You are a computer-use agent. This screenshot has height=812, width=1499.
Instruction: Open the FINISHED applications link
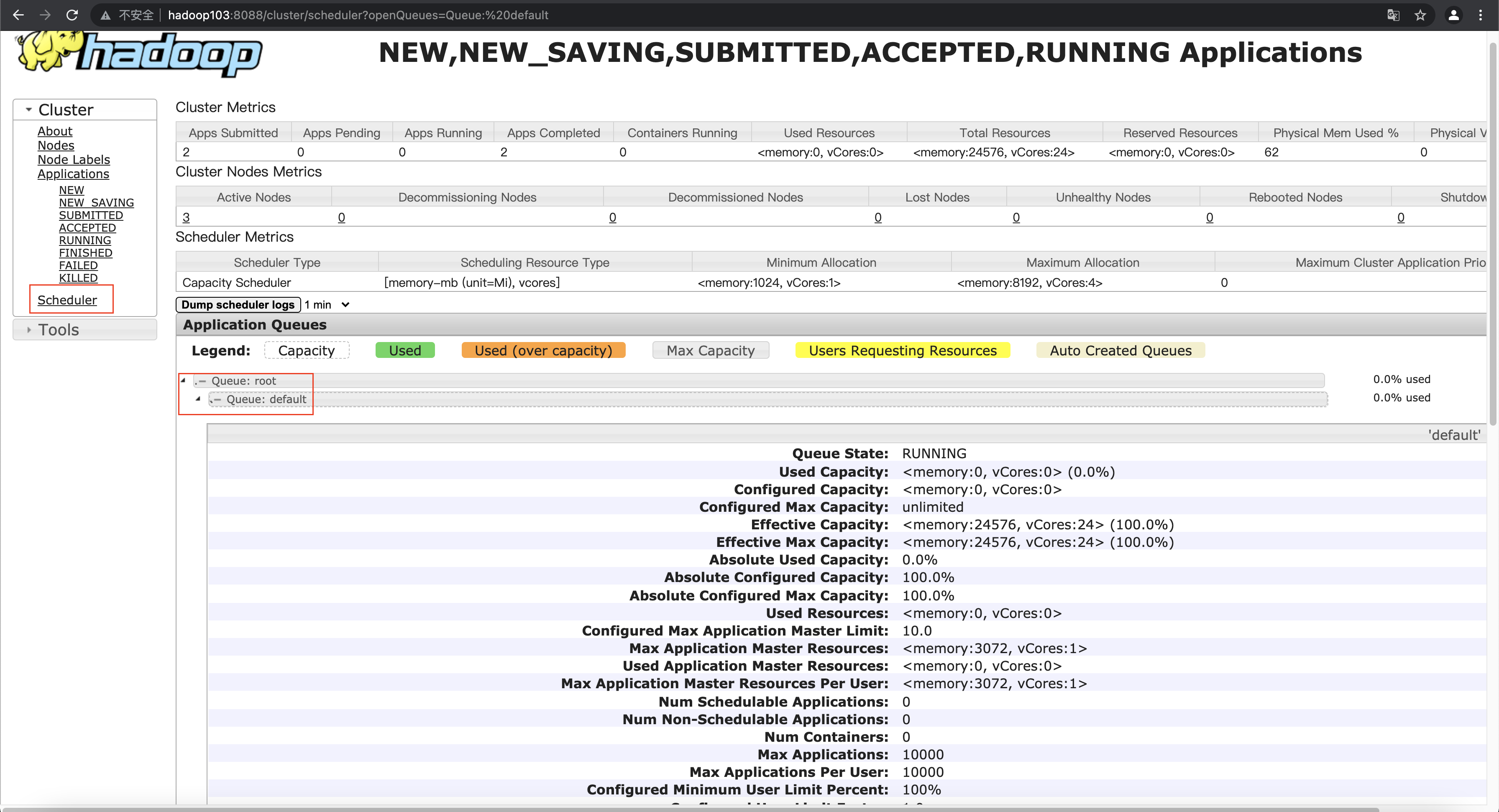coord(86,253)
